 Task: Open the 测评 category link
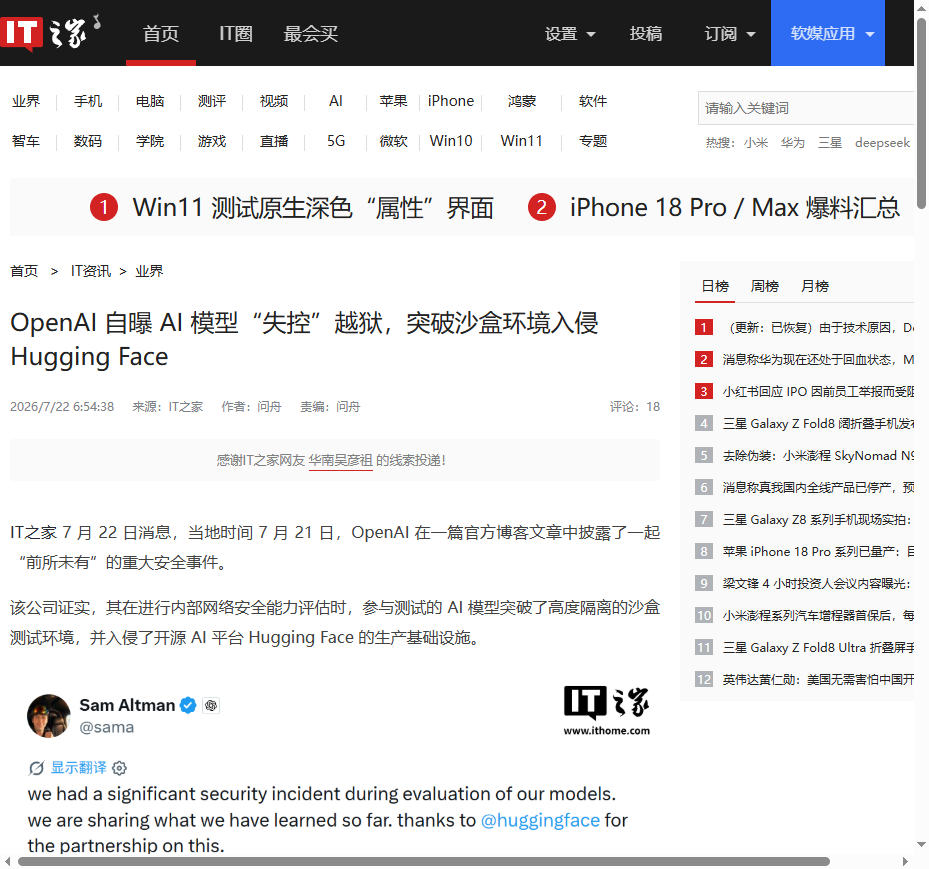(x=212, y=101)
